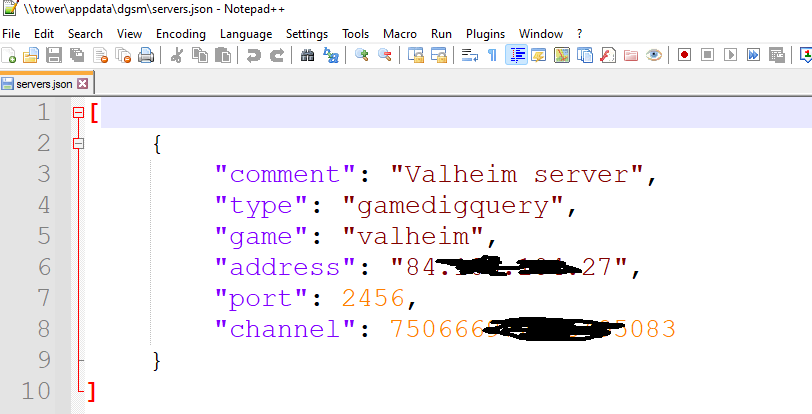Toggle file monitoring eye icon
Image resolution: width=812 pixels, height=414 pixels.
[654, 54]
